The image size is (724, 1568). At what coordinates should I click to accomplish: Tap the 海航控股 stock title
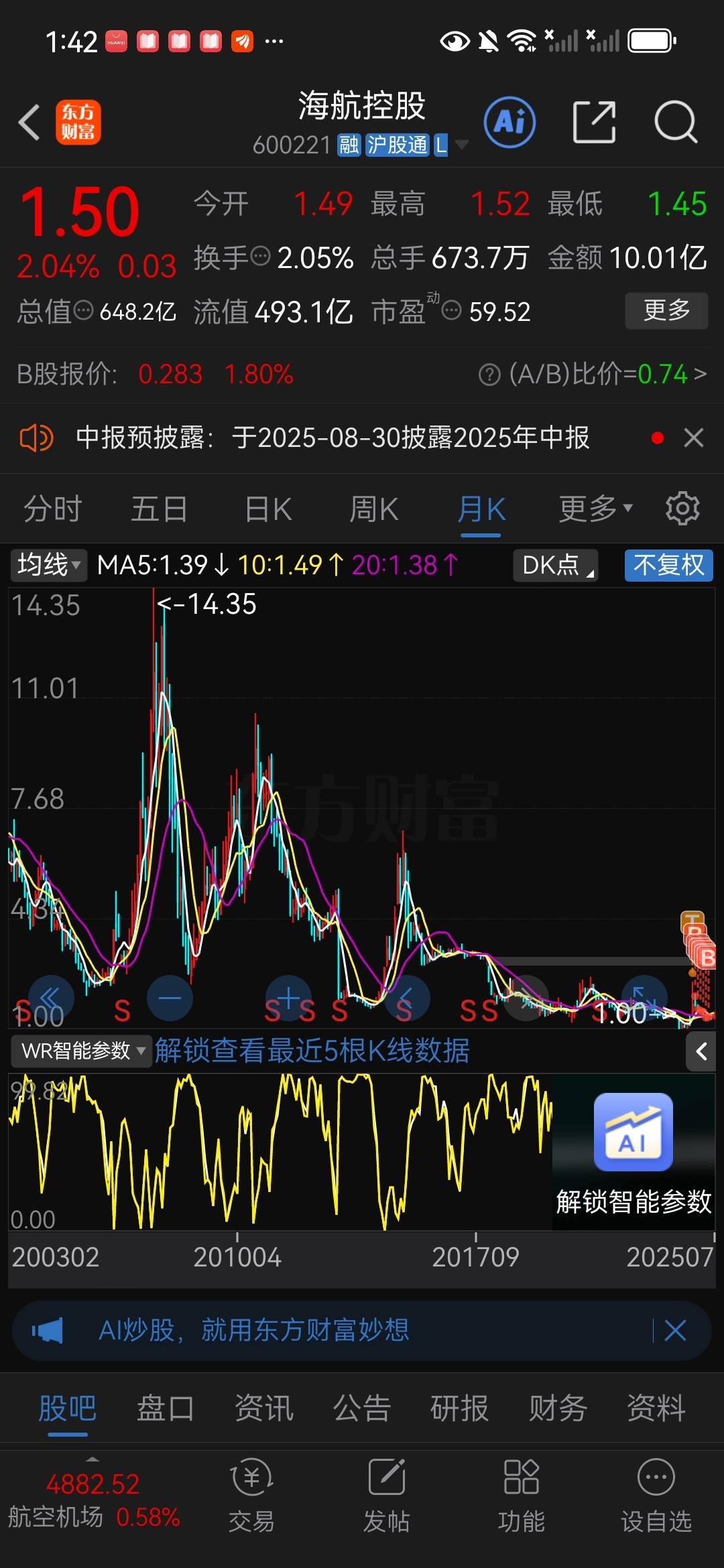pos(362,106)
